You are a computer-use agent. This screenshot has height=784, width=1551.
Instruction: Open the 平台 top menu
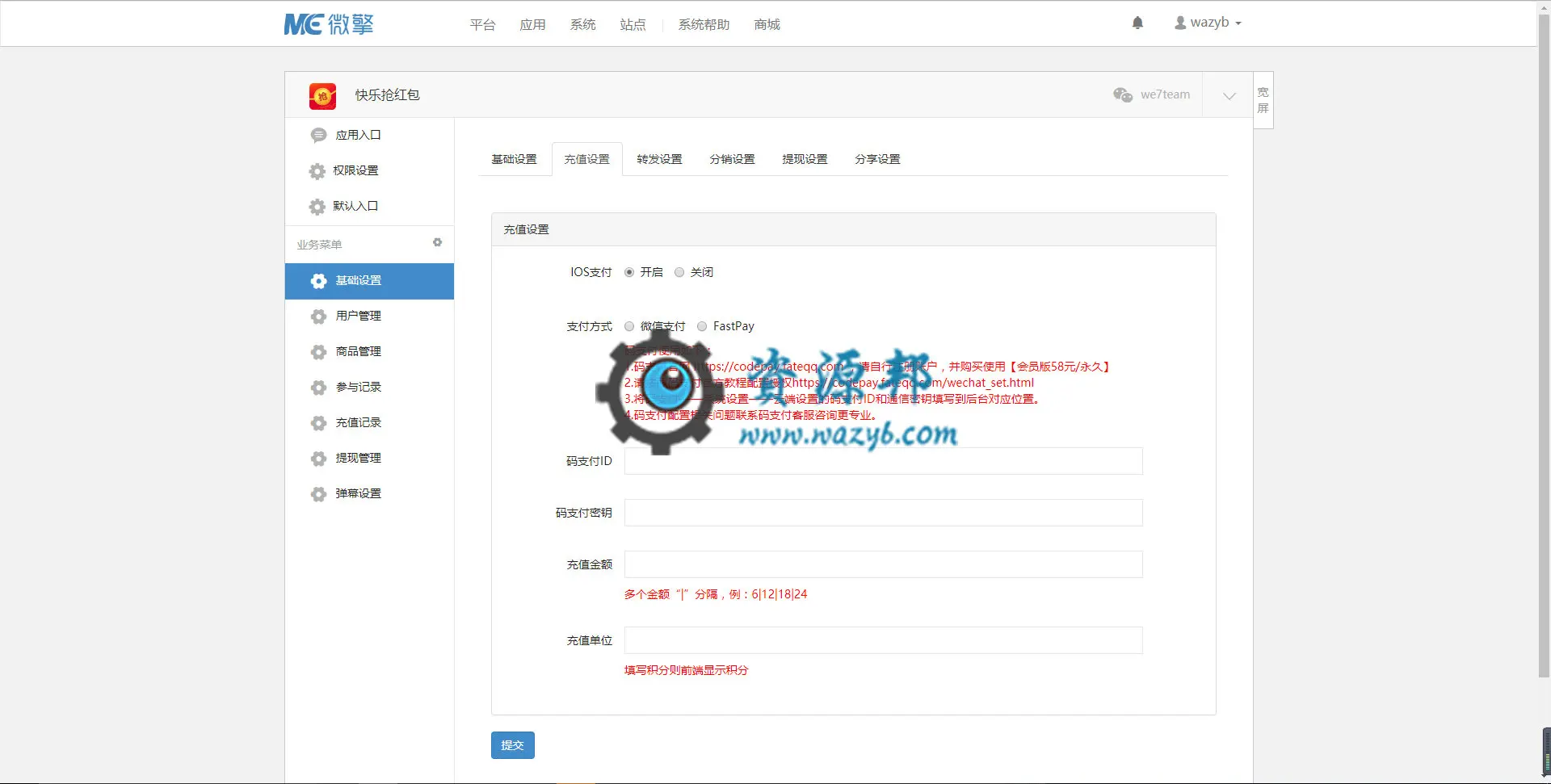(x=482, y=25)
